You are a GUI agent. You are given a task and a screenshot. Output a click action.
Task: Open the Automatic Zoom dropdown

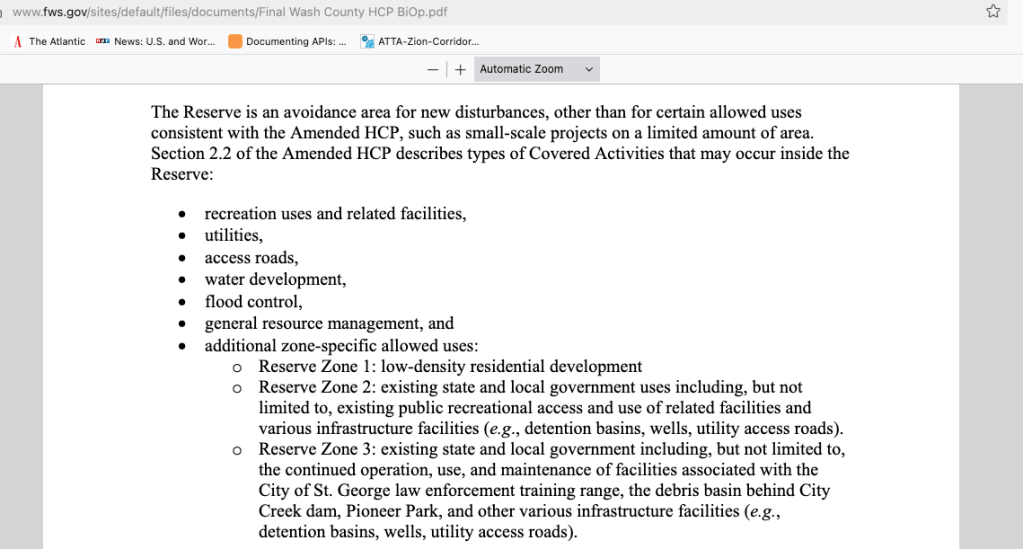(x=535, y=69)
